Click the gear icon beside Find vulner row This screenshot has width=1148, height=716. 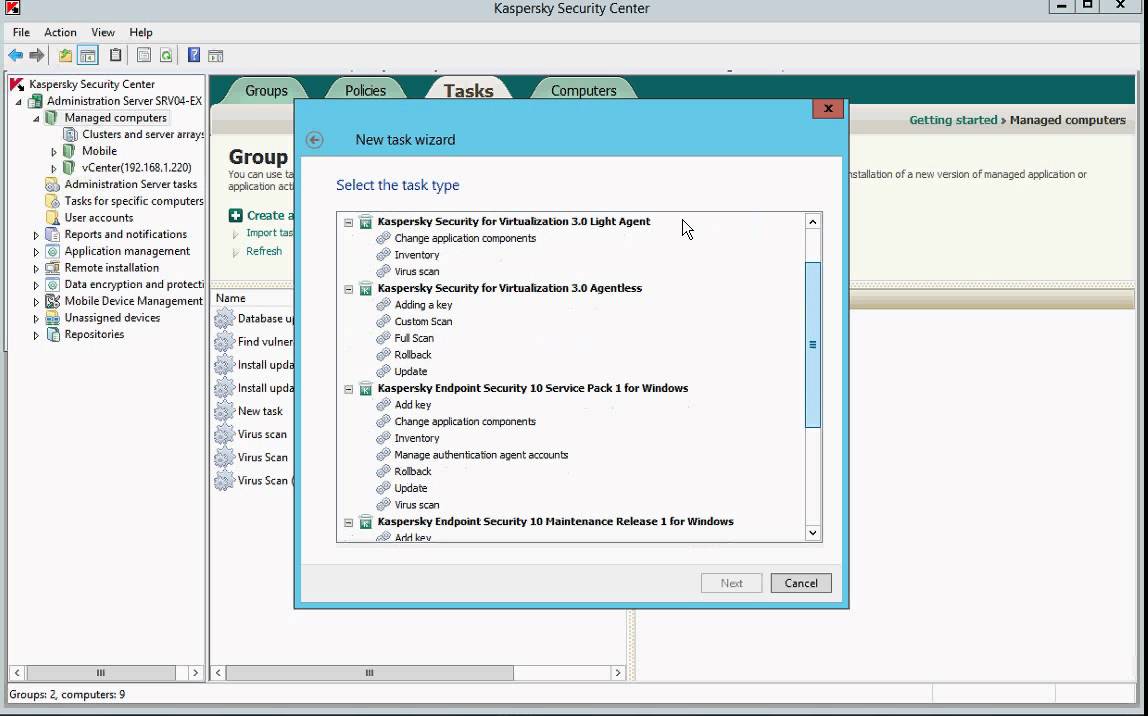click(x=224, y=342)
